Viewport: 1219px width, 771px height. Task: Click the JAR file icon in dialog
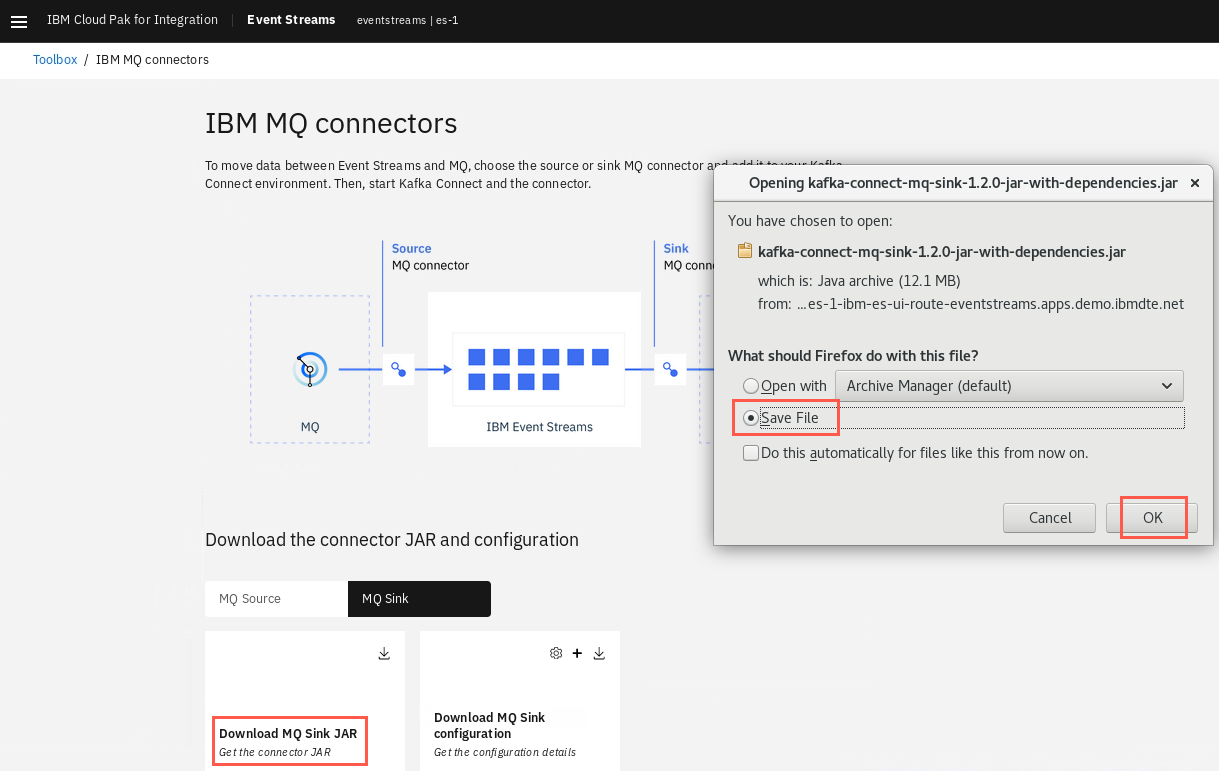pyautogui.click(x=743, y=251)
